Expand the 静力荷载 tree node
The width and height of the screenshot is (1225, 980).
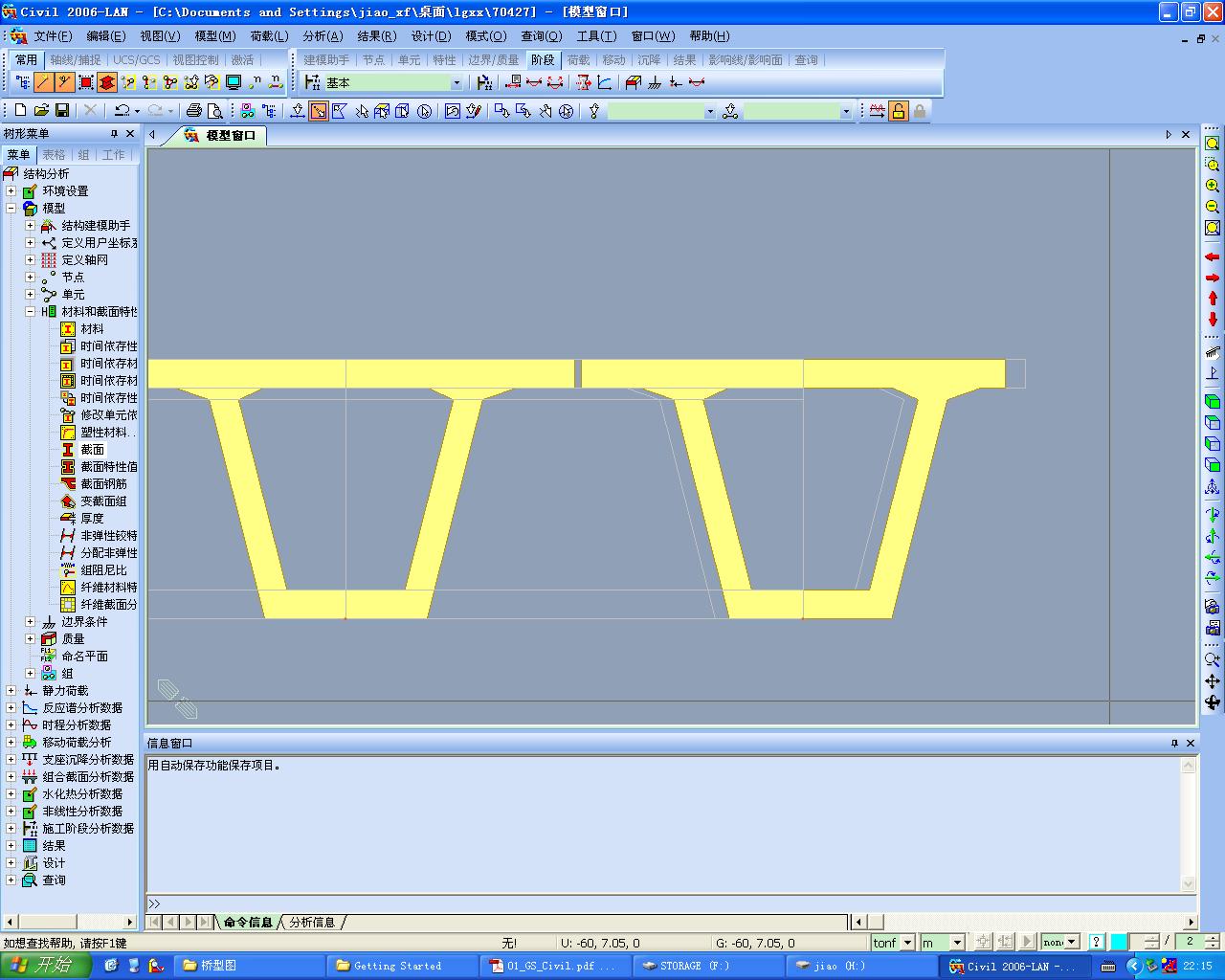[x=11, y=691]
